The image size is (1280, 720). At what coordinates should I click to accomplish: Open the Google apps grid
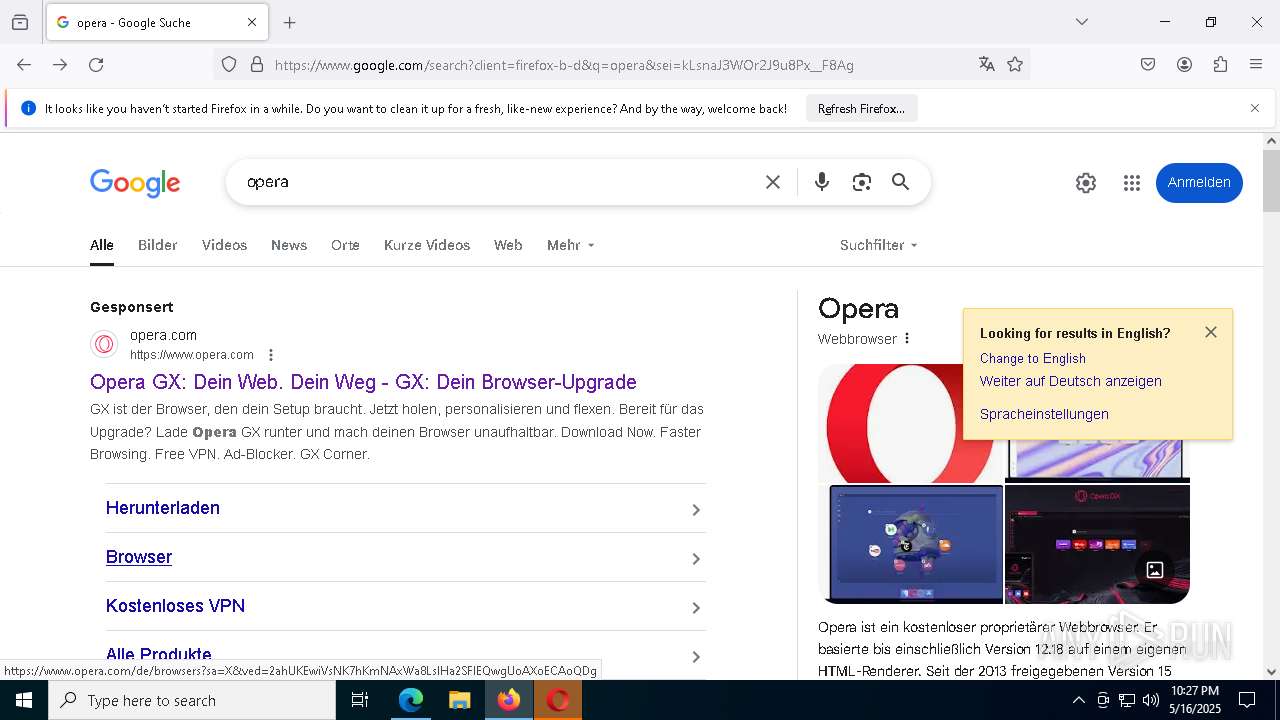click(1132, 183)
